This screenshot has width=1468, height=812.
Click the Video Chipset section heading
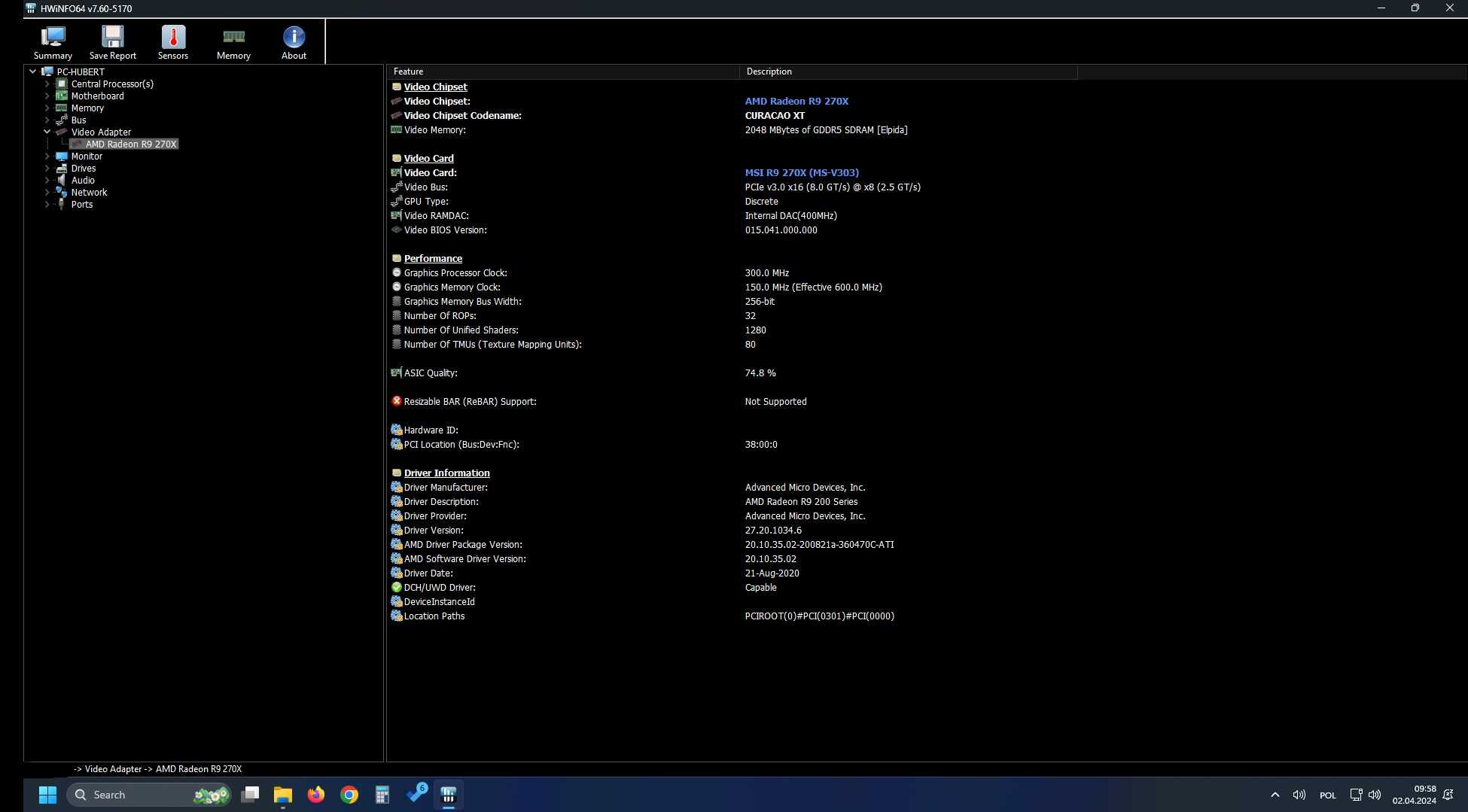coord(435,87)
